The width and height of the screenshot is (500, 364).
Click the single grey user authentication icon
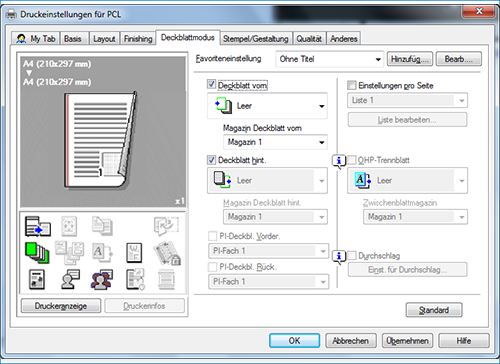click(x=70, y=279)
